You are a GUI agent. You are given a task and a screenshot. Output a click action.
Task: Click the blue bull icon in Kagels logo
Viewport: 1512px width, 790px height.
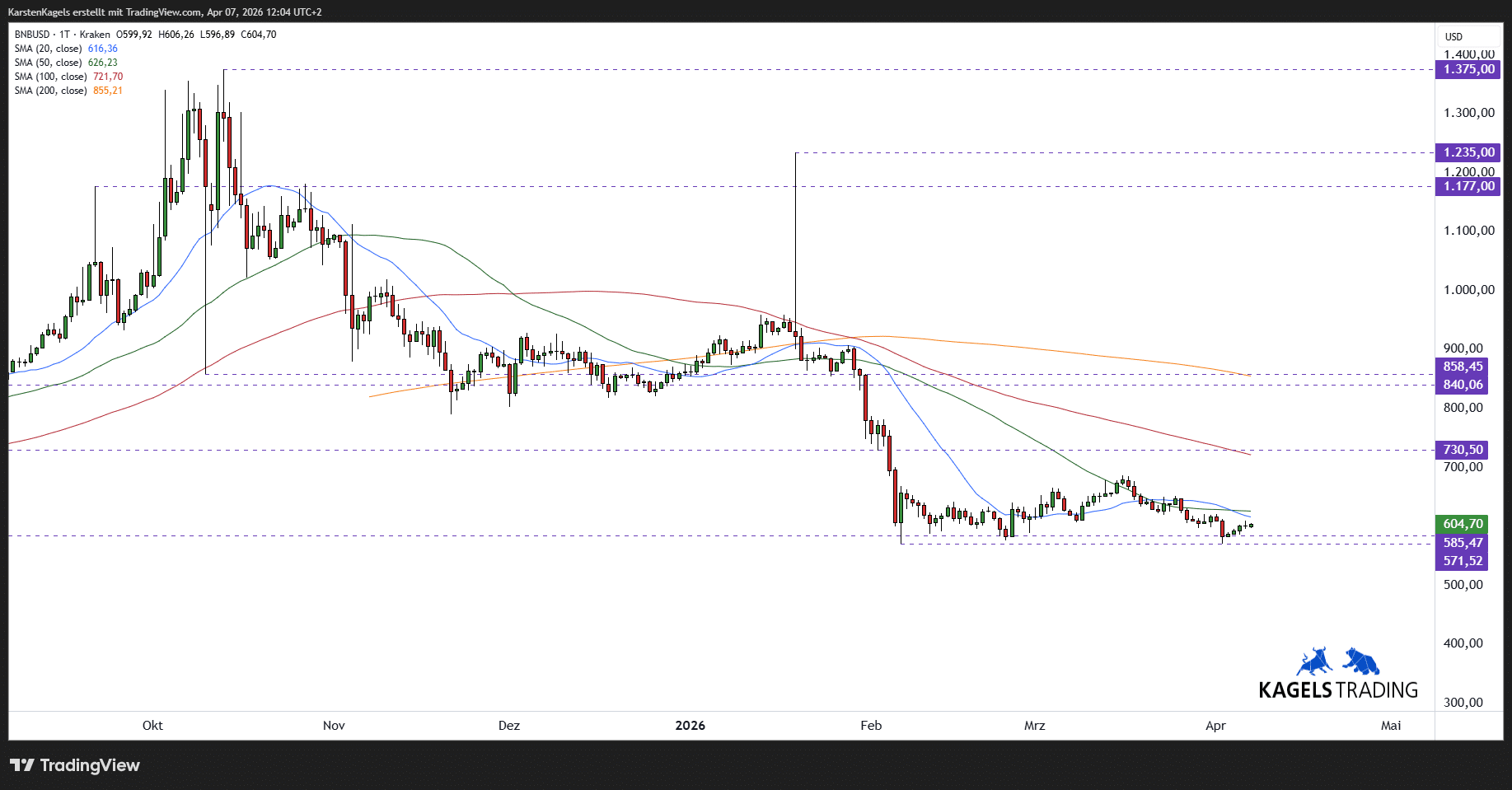click(1314, 662)
